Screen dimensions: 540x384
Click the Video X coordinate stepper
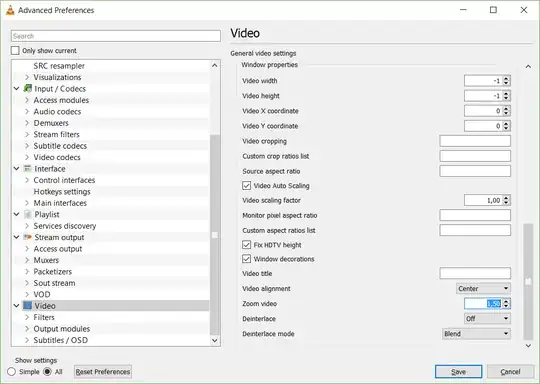click(506, 111)
